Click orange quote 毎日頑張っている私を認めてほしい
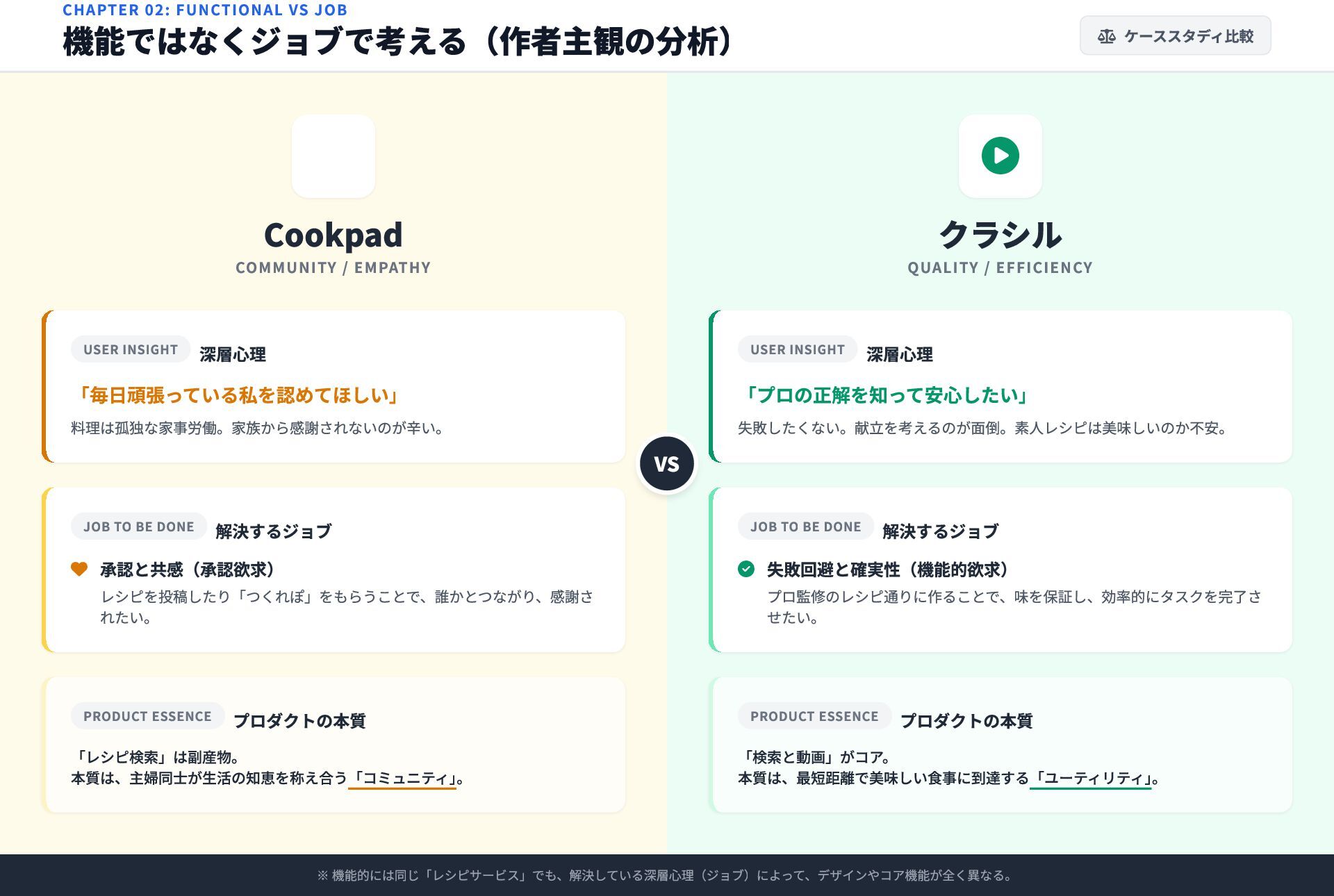 point(237,395)
